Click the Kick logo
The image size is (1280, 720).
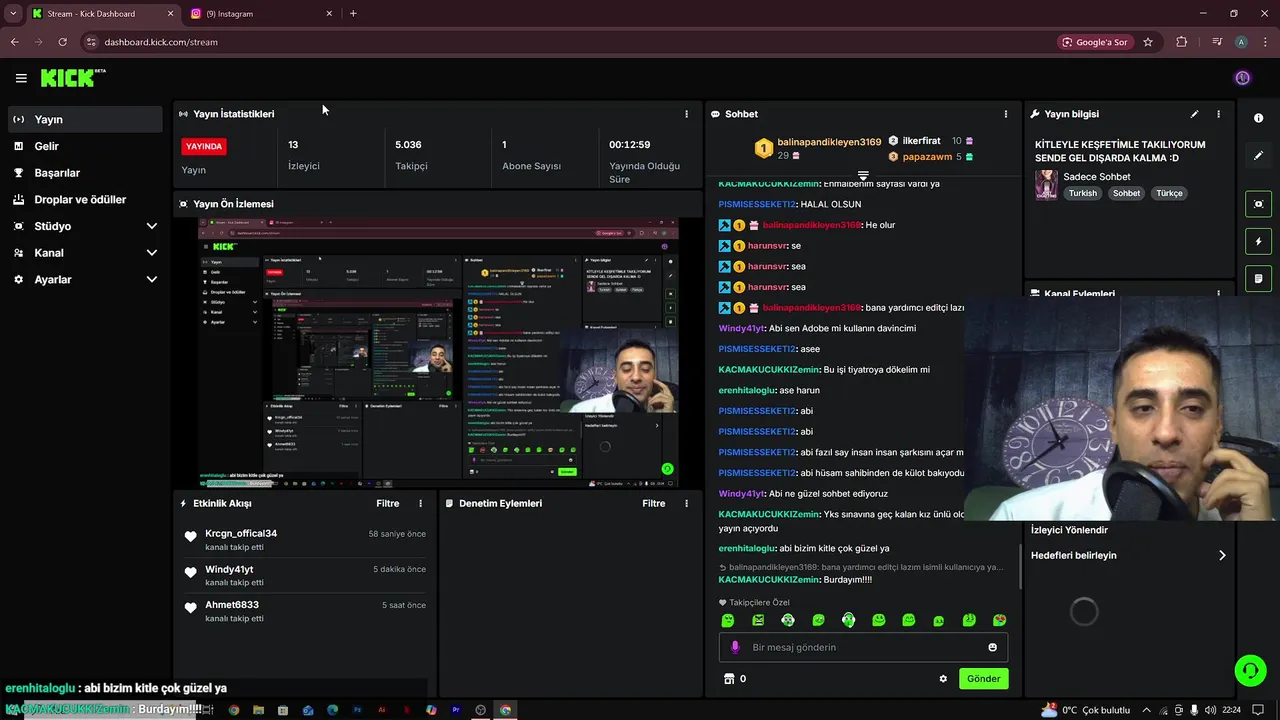[73, 78]
